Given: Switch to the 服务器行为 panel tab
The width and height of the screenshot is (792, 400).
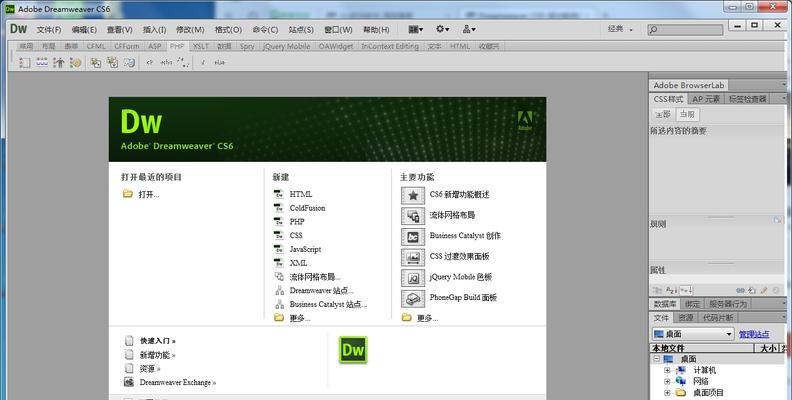Looking at the screenshot, I should tap(728, 304).
